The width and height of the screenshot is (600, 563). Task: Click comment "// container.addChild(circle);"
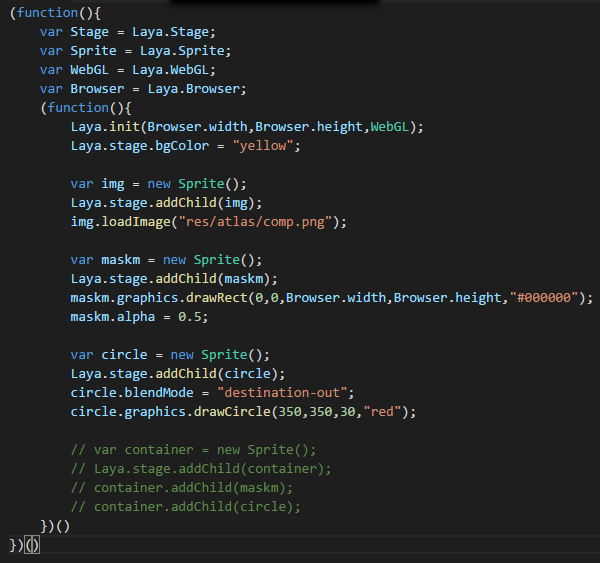click(186, 507)
